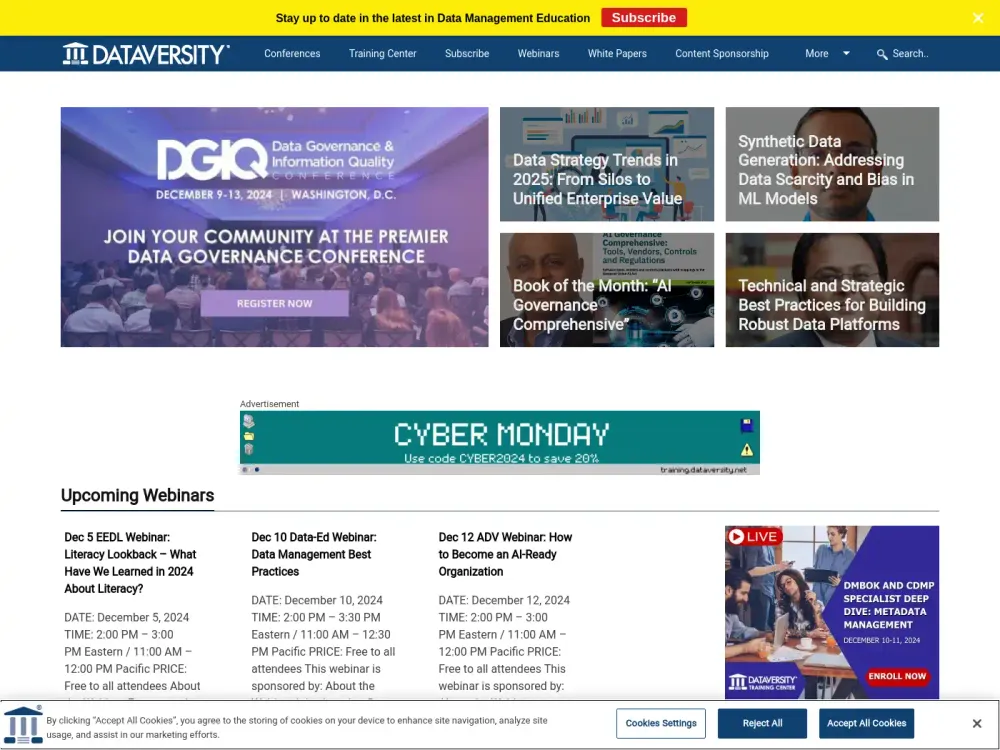Click Subscribe in the yellow top banner
This screenshot has width=1000, height=750.
coord(643,17)
